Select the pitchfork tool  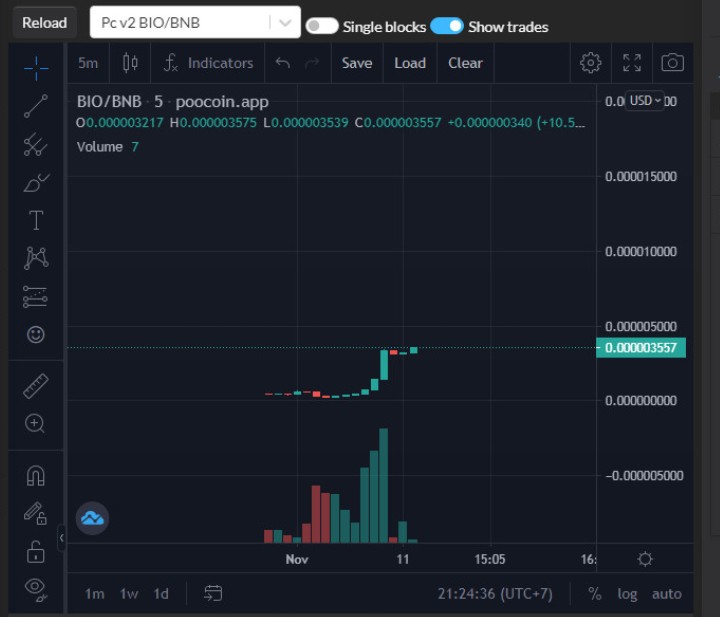[36, 145]
